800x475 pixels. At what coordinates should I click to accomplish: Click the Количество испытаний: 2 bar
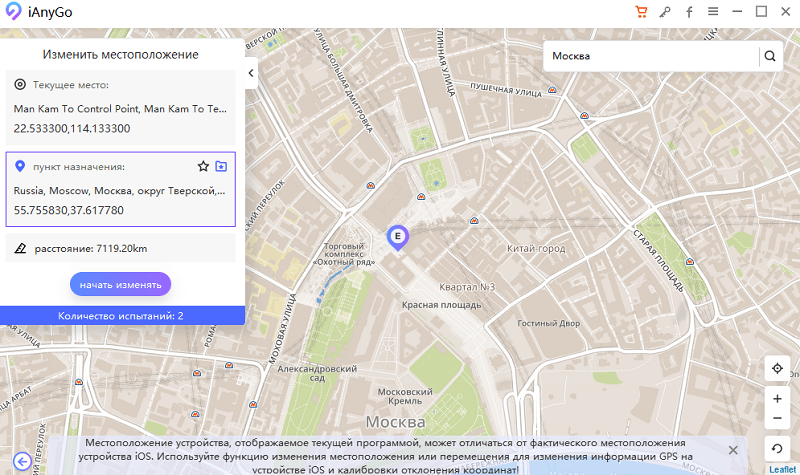(120, 316)
